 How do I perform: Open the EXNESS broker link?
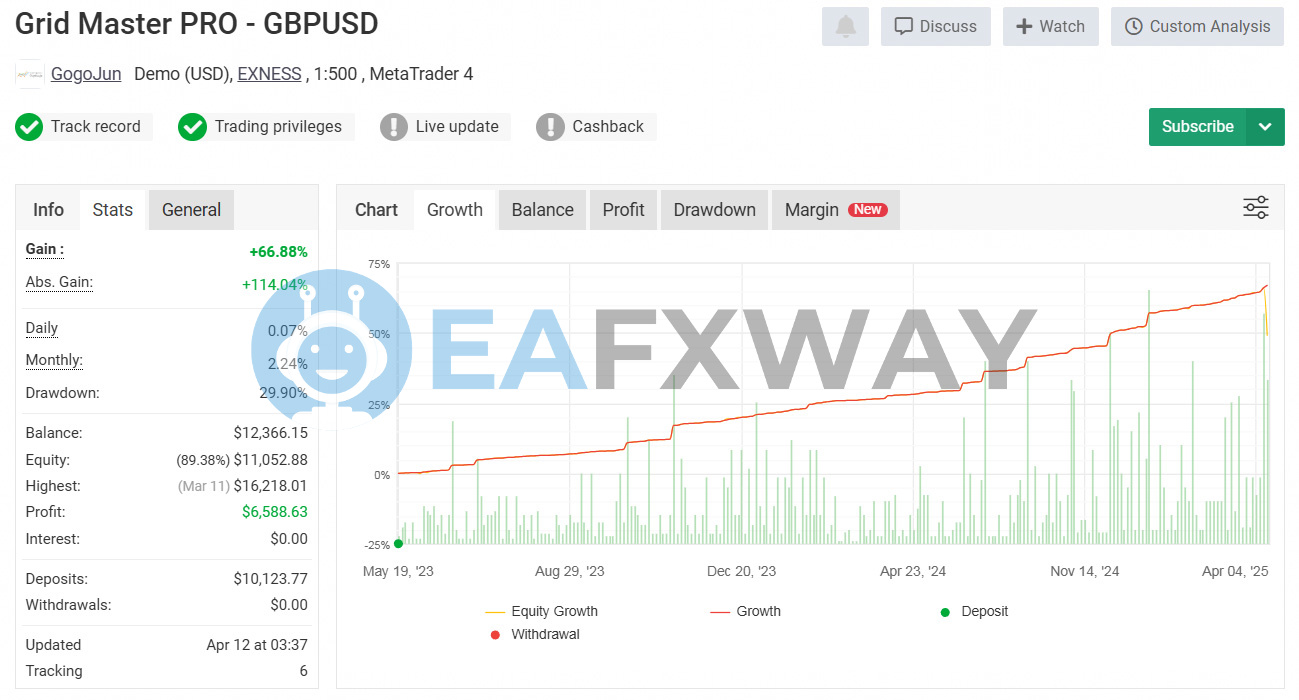pyautogui.click(x=269, y=74)
